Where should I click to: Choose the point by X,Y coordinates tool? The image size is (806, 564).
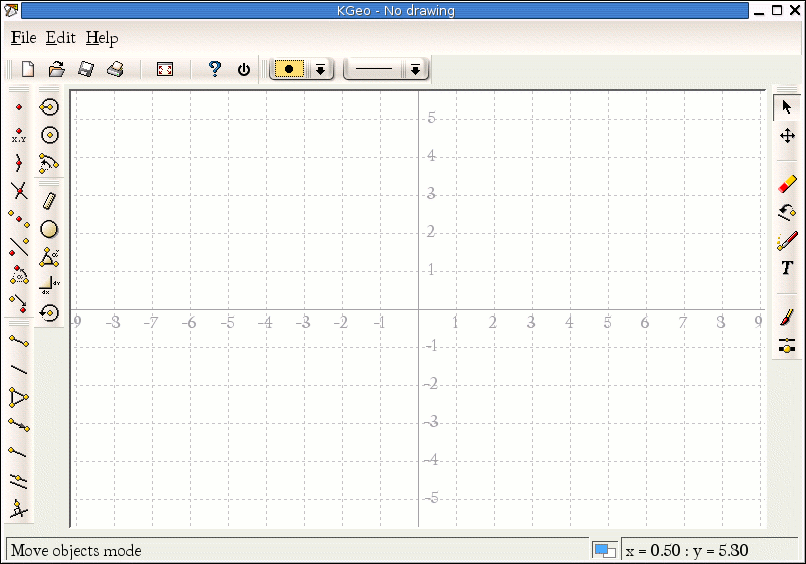[x=19, y=135]
